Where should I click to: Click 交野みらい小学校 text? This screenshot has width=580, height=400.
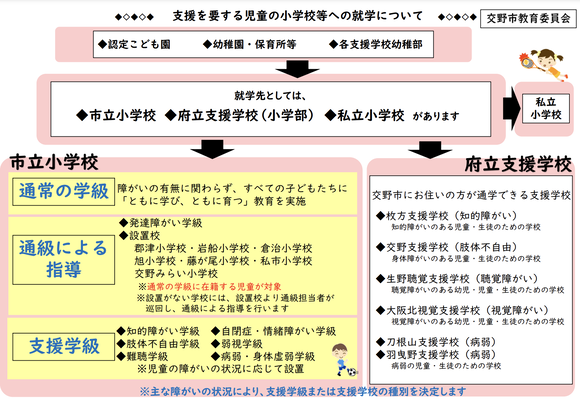coord(176,274)
